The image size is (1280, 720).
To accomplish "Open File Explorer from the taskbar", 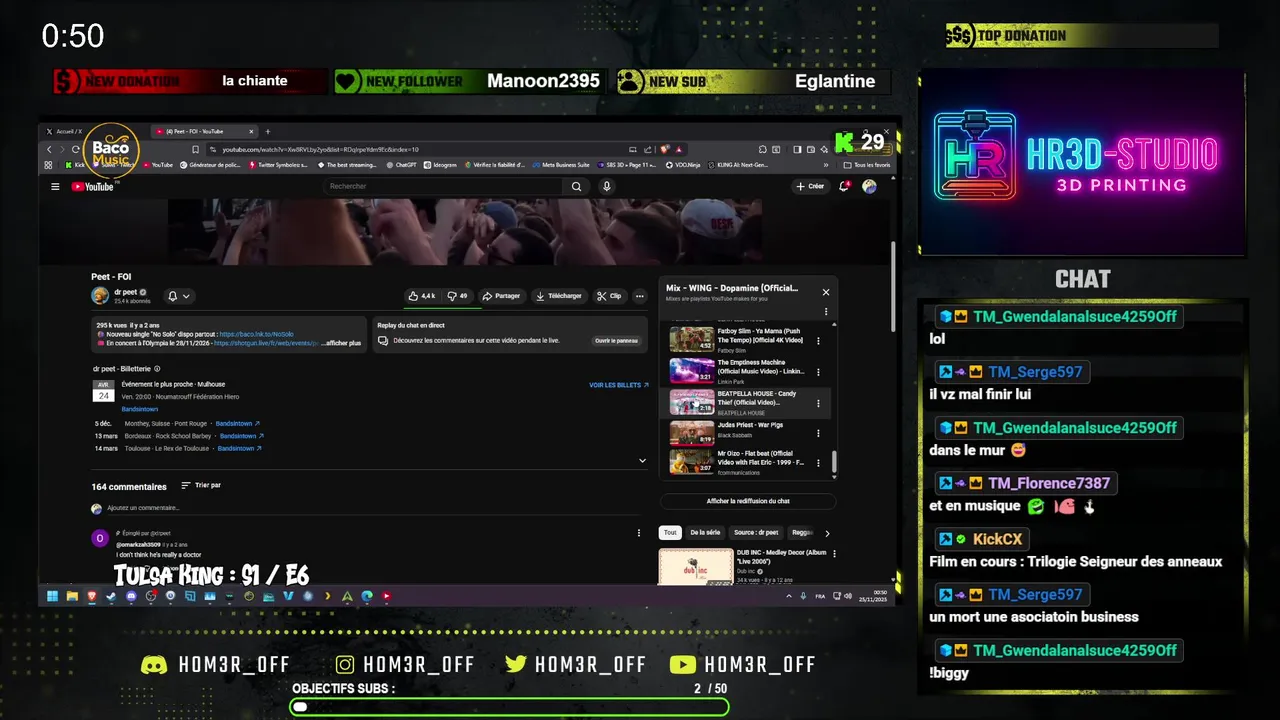I will point(72,596).
